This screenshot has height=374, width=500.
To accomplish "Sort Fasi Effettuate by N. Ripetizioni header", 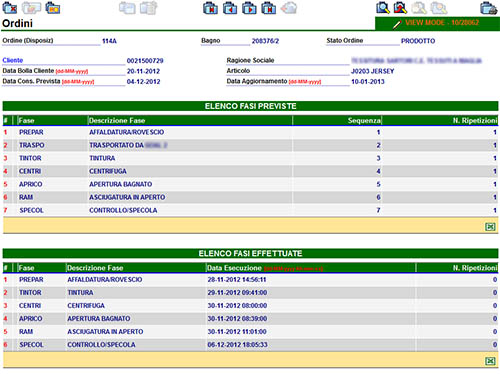I will point(475,268).
